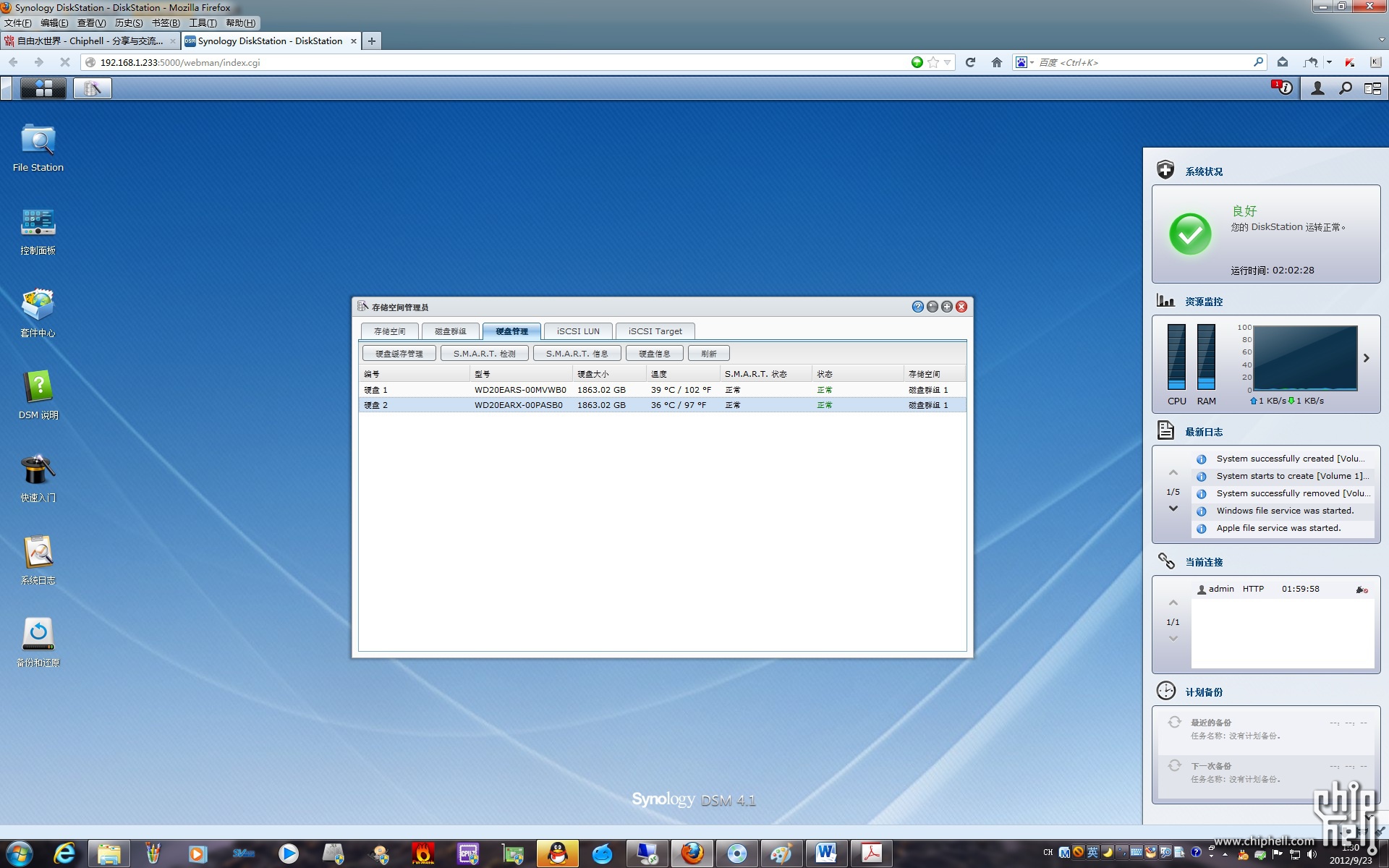This screenshot has width=1389, height=868.
Task: Open the DSM notifications info icon
Action: coord(1283,88)
